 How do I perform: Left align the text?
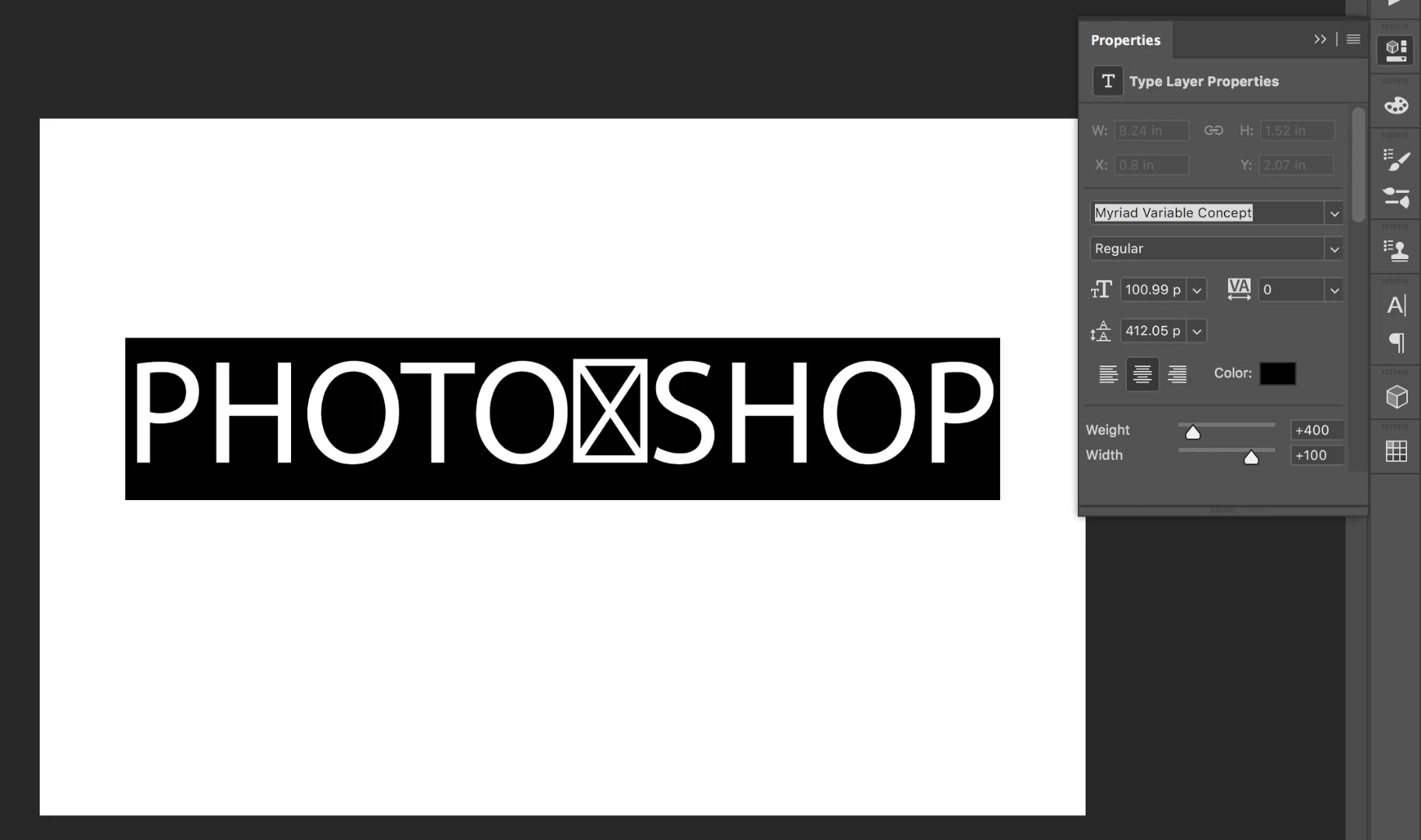coord(1108,374)
